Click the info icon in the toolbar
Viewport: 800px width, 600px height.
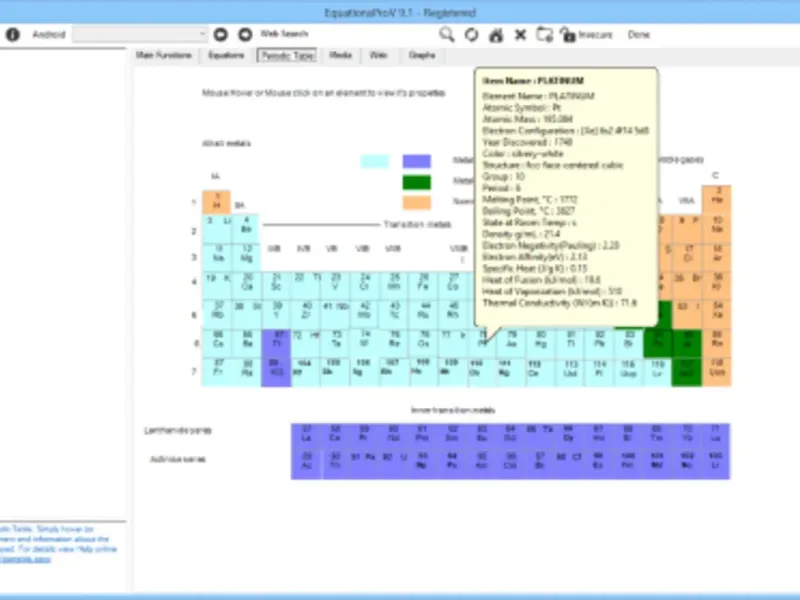[x=13, y=35]
